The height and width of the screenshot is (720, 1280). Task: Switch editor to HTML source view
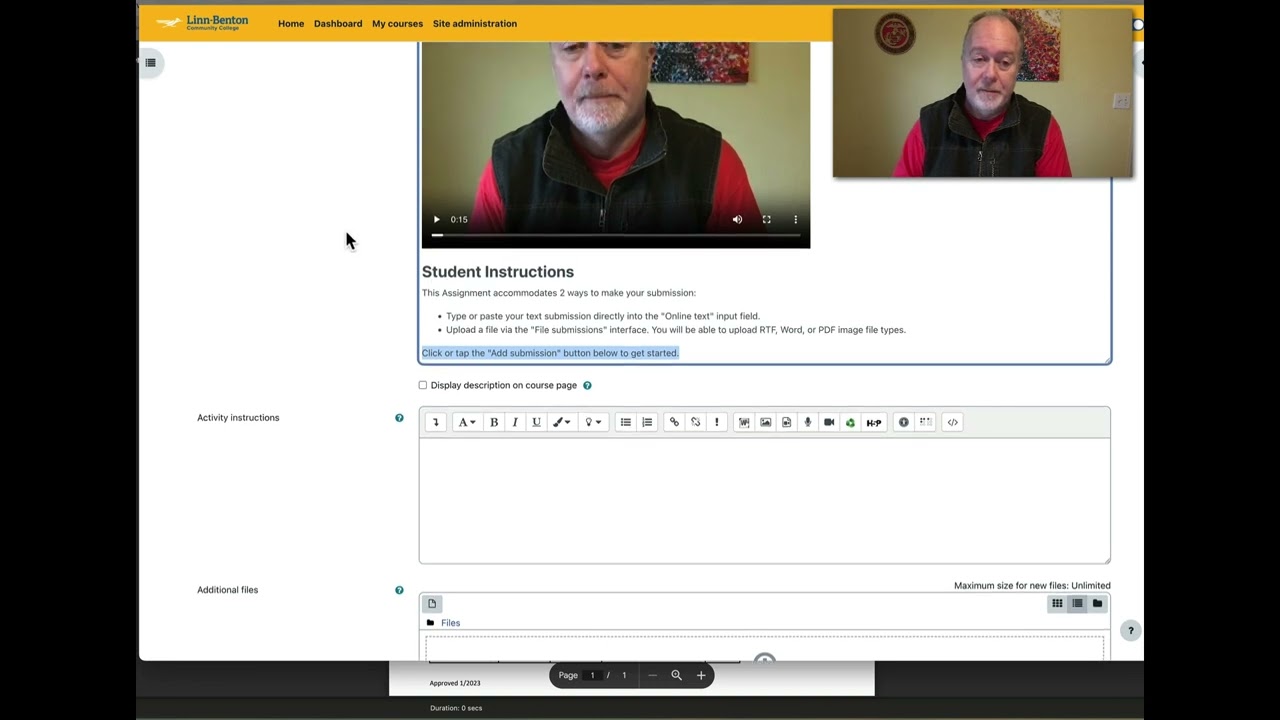click(x=952, y=422)
